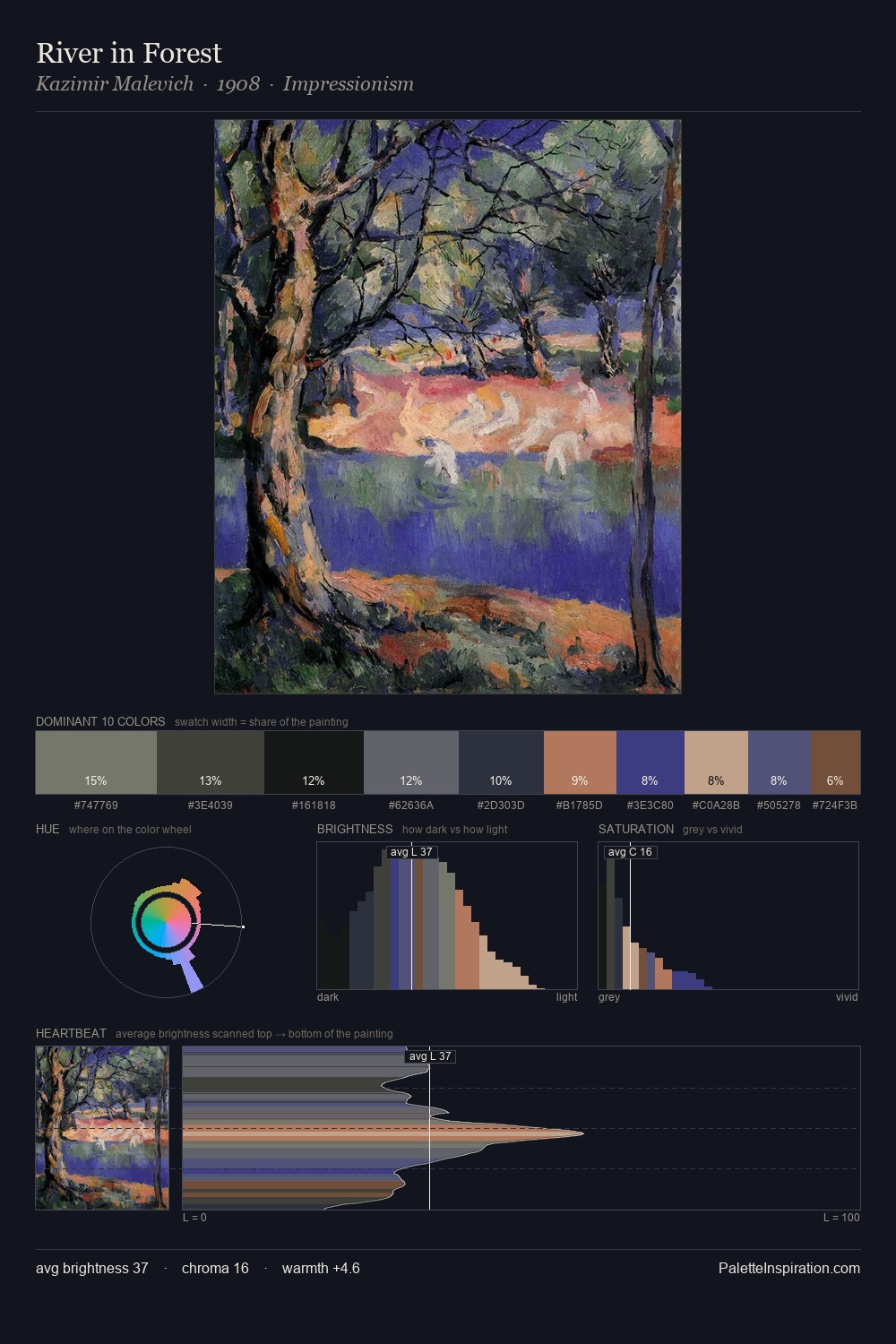Select the #3E4039 dark olive swatch

pos(211,762)
